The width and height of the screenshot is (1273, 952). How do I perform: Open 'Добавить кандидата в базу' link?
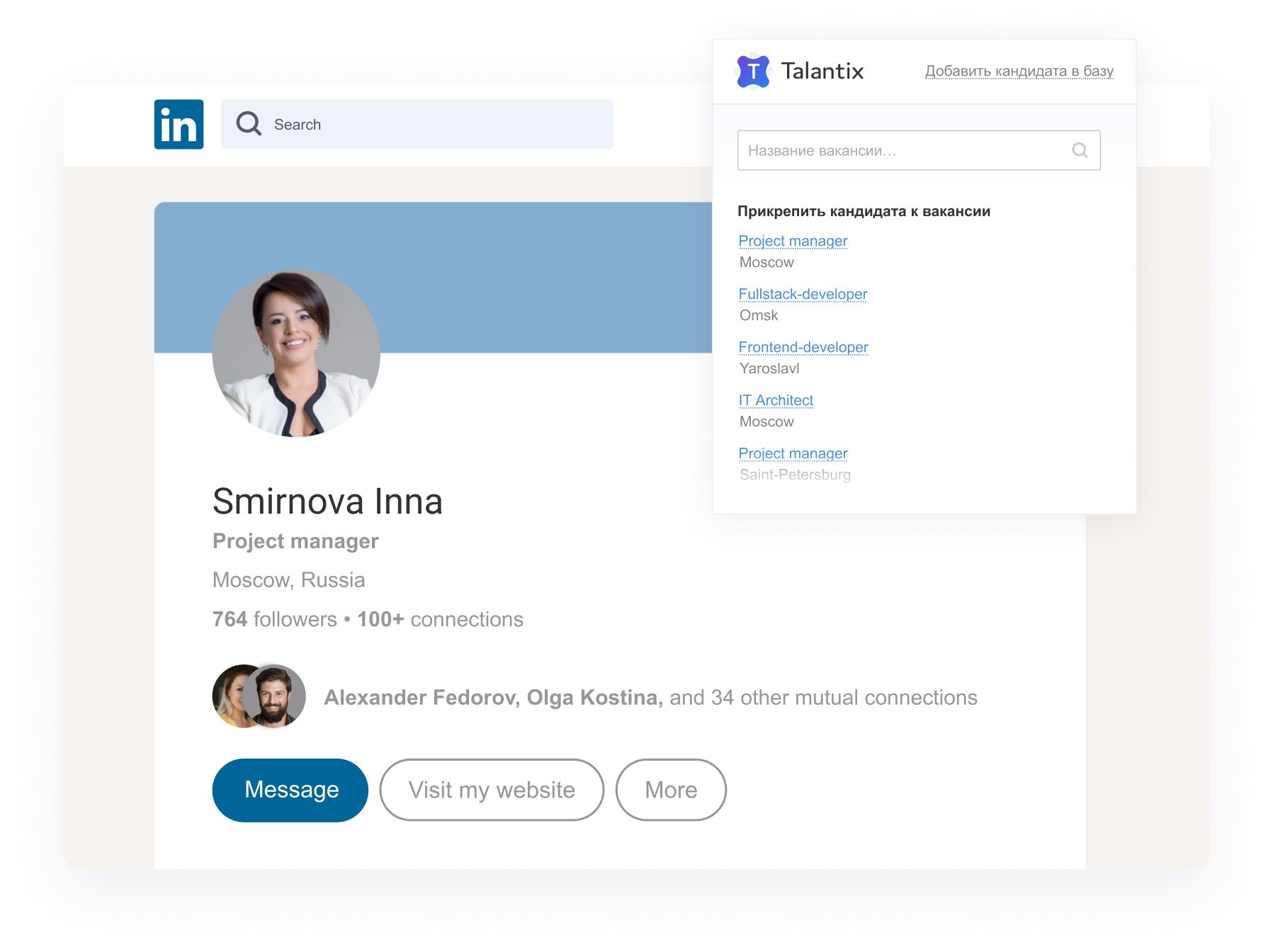coord(1019,70)
